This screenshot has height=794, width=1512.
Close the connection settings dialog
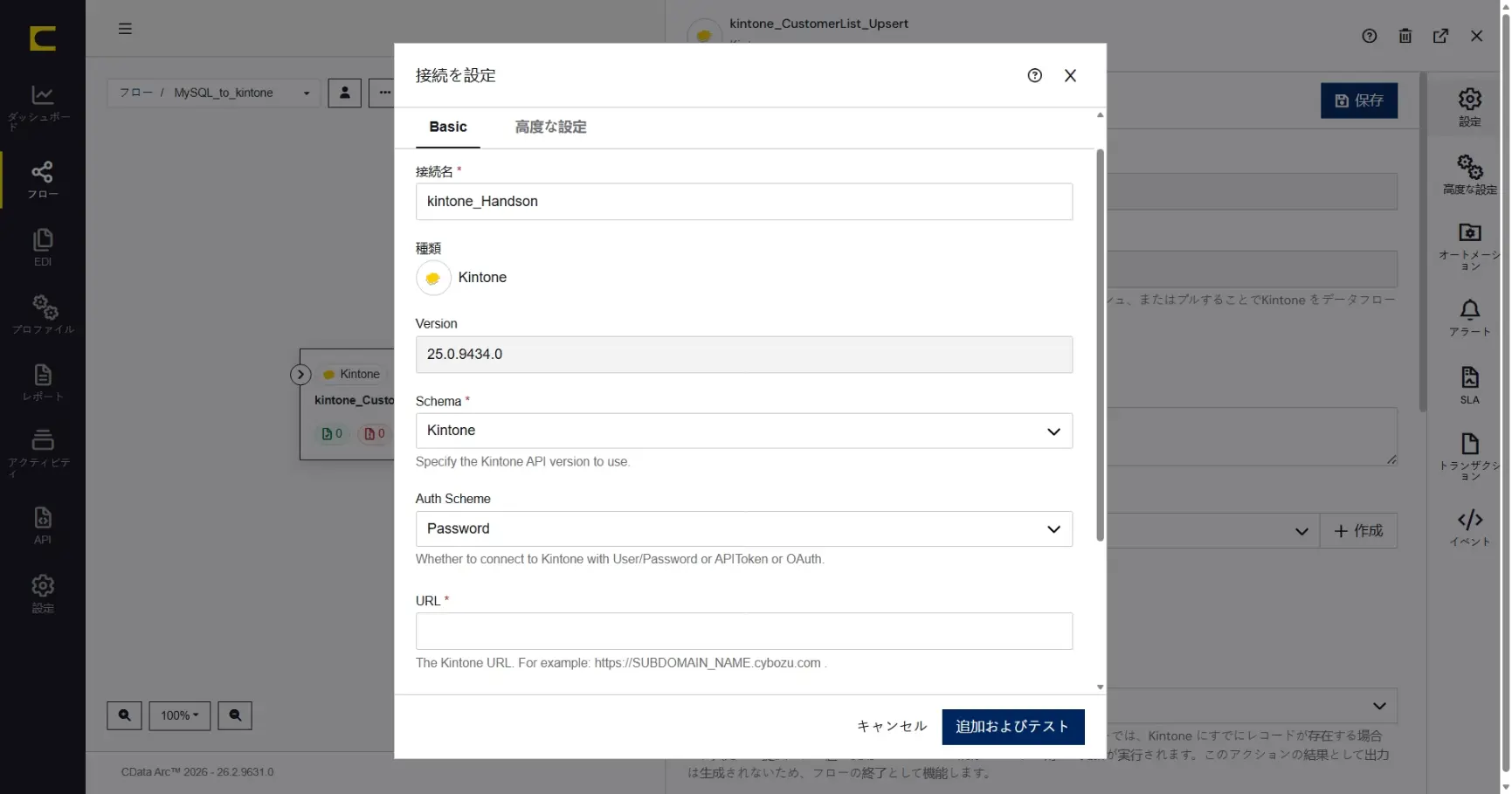1070,75
